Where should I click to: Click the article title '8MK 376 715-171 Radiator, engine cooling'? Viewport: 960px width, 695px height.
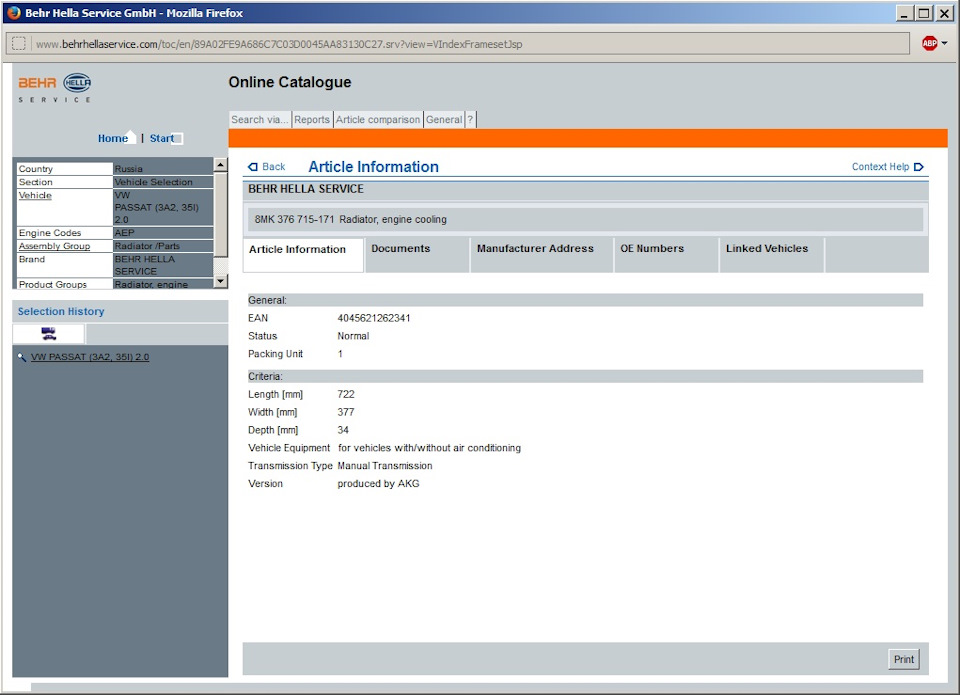coord(351,219)
